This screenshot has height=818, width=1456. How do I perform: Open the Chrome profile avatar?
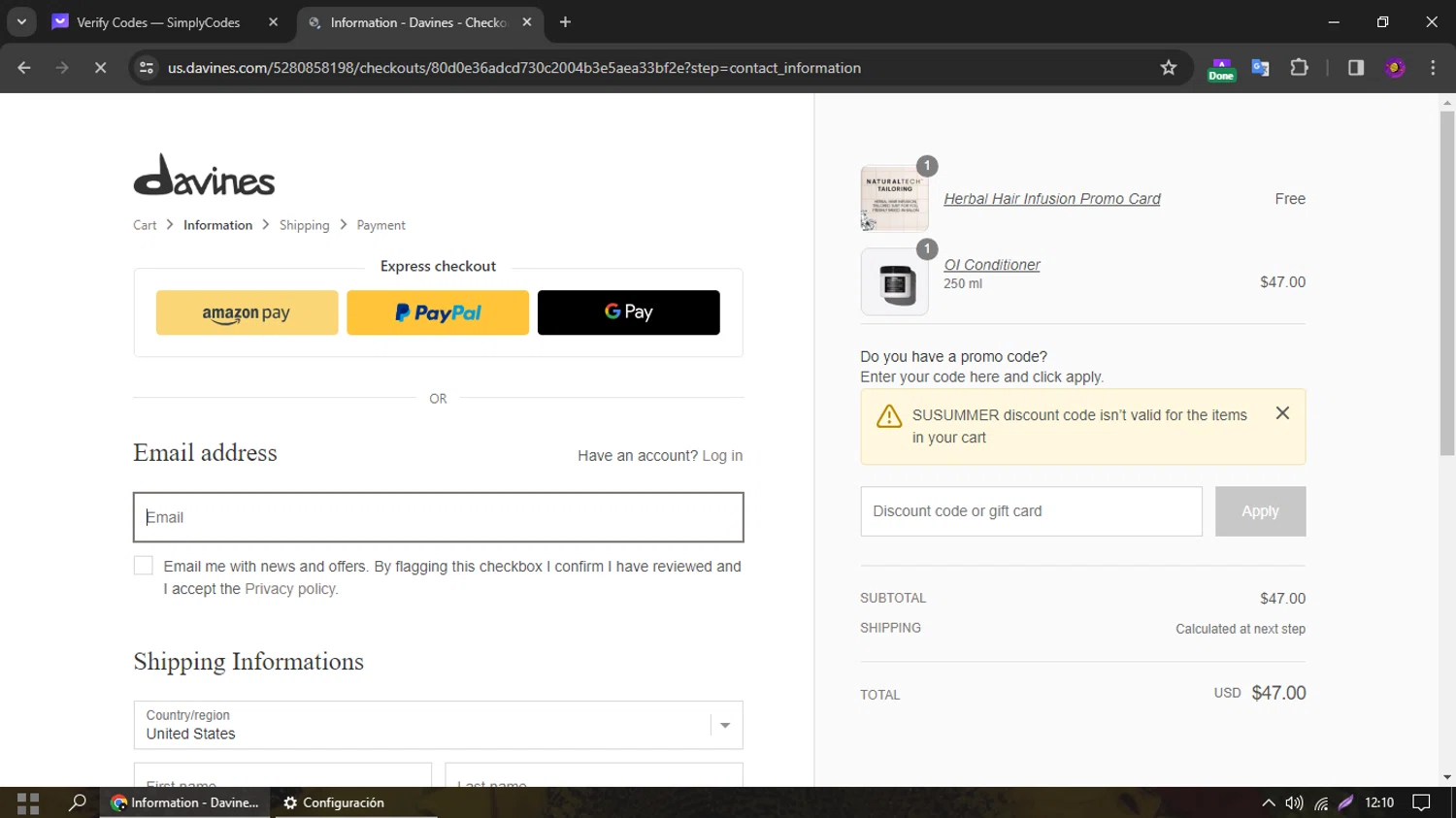coord(1395,68)
